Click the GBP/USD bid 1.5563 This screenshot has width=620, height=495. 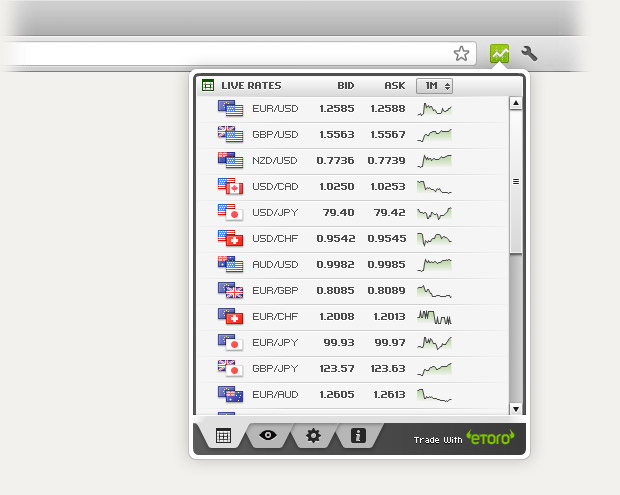[336, 135]
